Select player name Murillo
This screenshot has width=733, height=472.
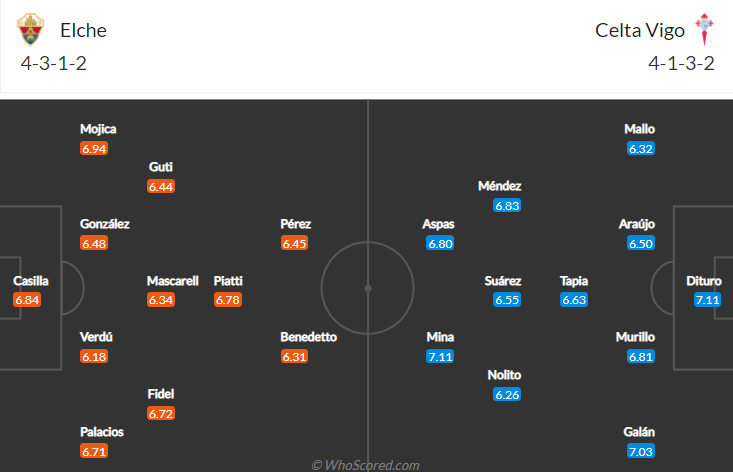point(635,337)
